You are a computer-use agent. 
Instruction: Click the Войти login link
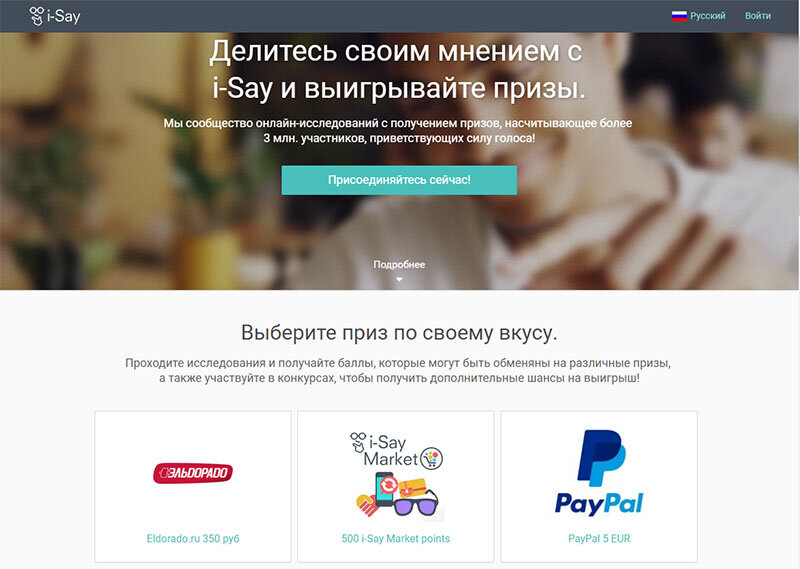[758, 16]
